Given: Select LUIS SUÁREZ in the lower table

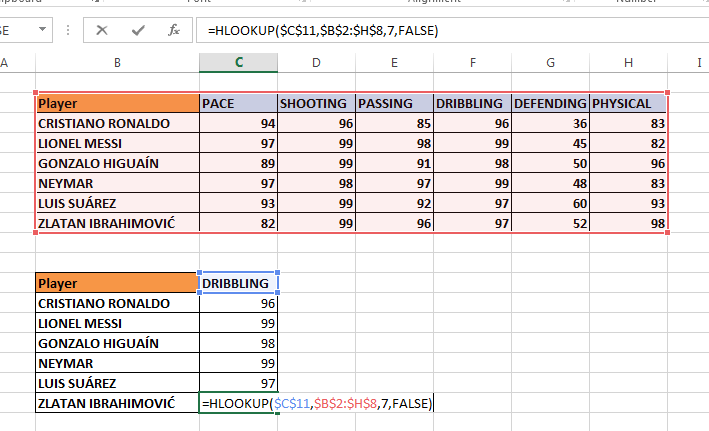Looking at the screenshot, I should point(117,382).
